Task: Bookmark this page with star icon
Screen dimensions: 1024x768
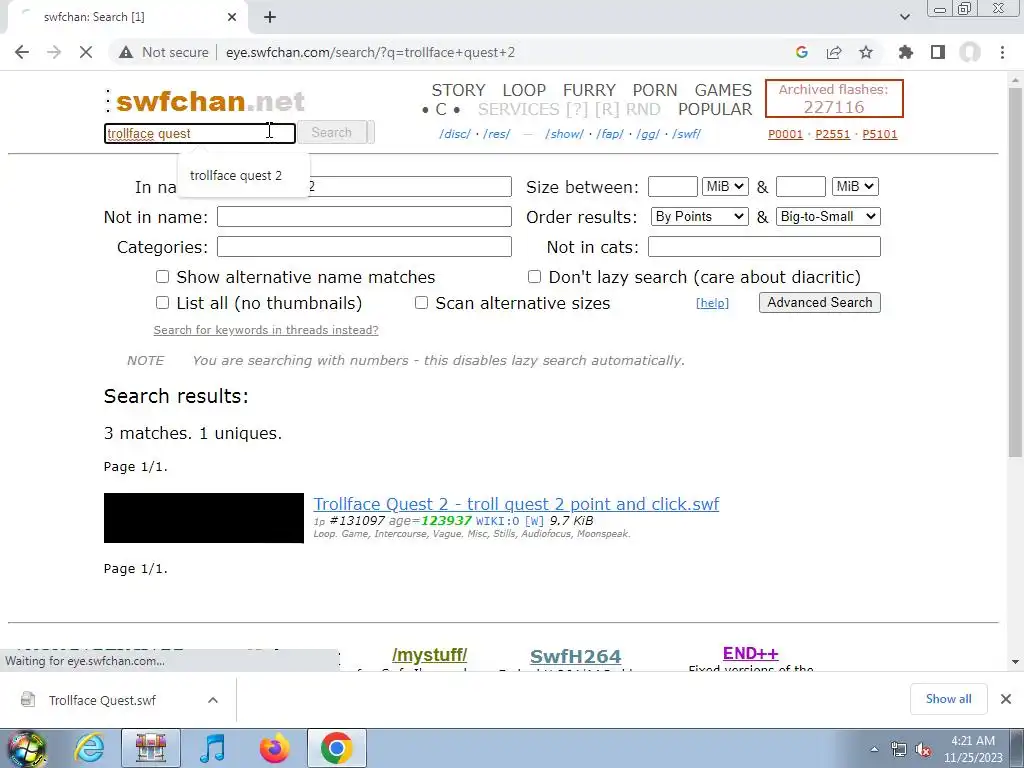Action: click(866, 52)
